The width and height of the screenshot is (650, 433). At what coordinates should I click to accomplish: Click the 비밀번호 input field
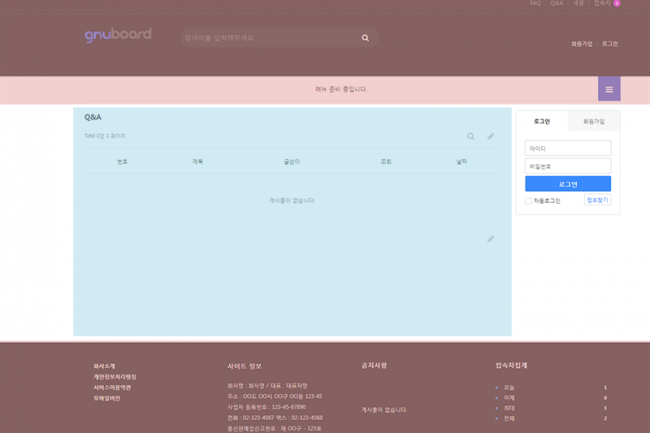[x=567, y=166]
